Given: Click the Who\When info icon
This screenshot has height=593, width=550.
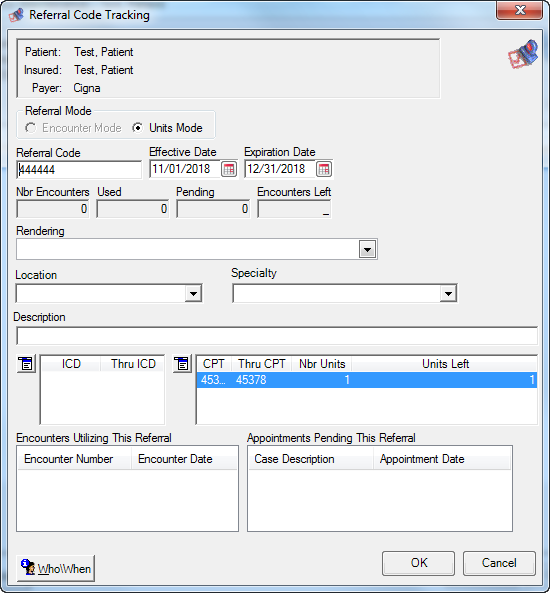Looking at the screenshot, I should pos(28,567).
